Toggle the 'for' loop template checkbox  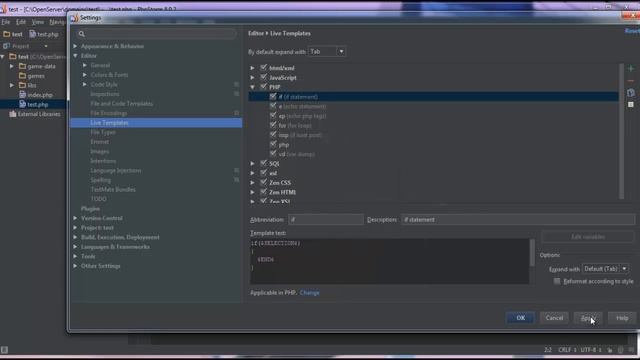(x=273, y=125)
